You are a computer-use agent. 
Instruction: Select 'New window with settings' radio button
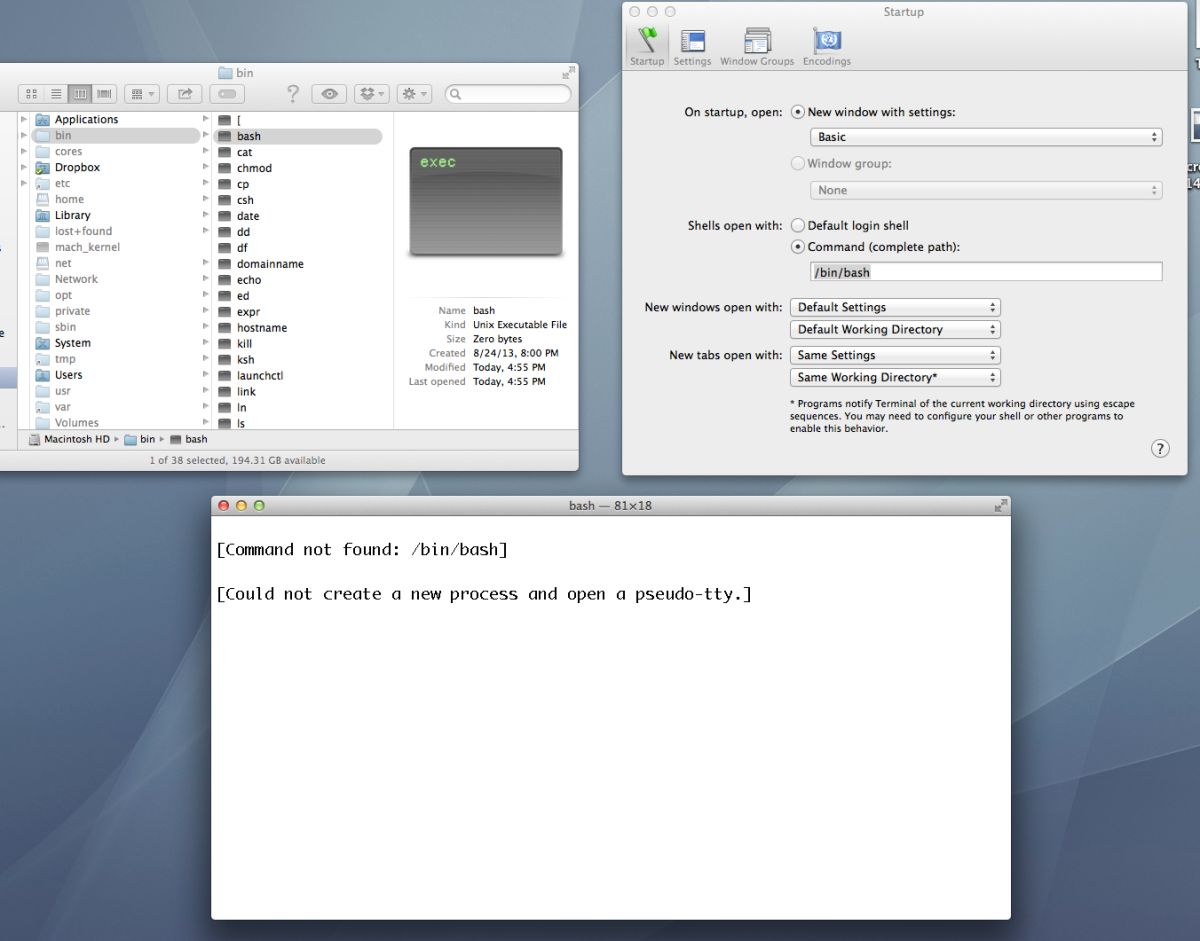click(798, 112)
